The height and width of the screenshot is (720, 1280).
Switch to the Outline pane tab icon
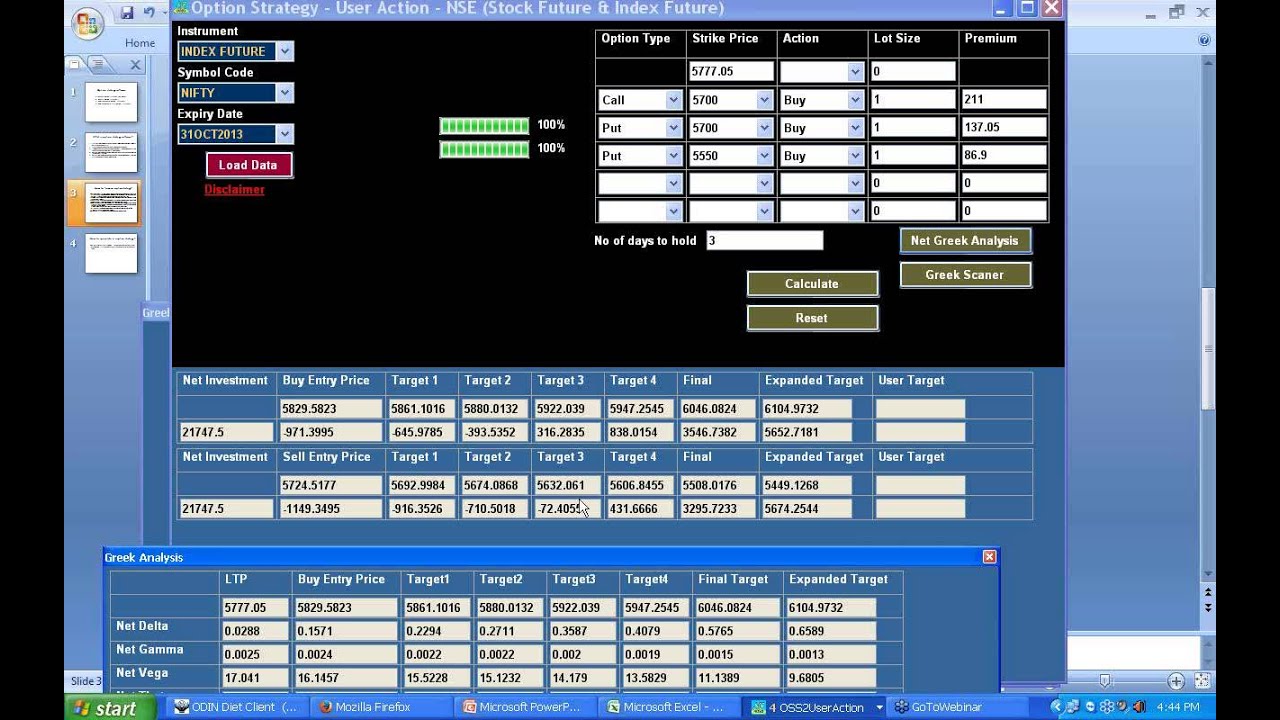(x=97, y=64)
